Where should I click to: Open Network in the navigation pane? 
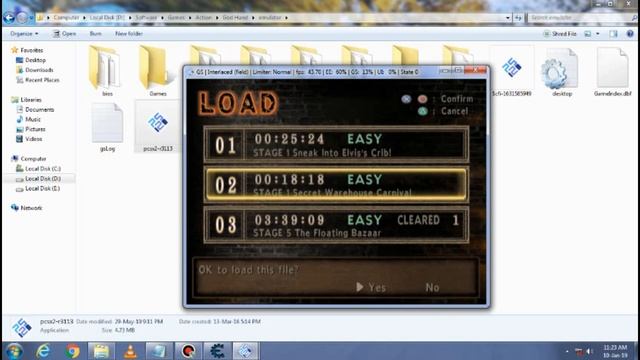(x=31, y=208)
